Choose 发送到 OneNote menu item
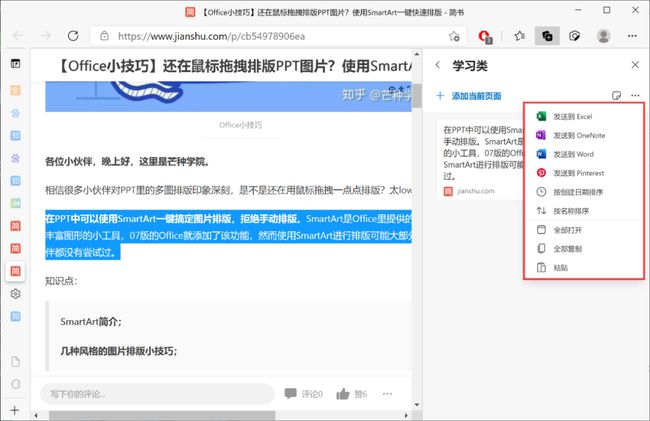Image resolution: width=650 pixels, height=421 pixels. pyautogui.click(x=584, y=135)
